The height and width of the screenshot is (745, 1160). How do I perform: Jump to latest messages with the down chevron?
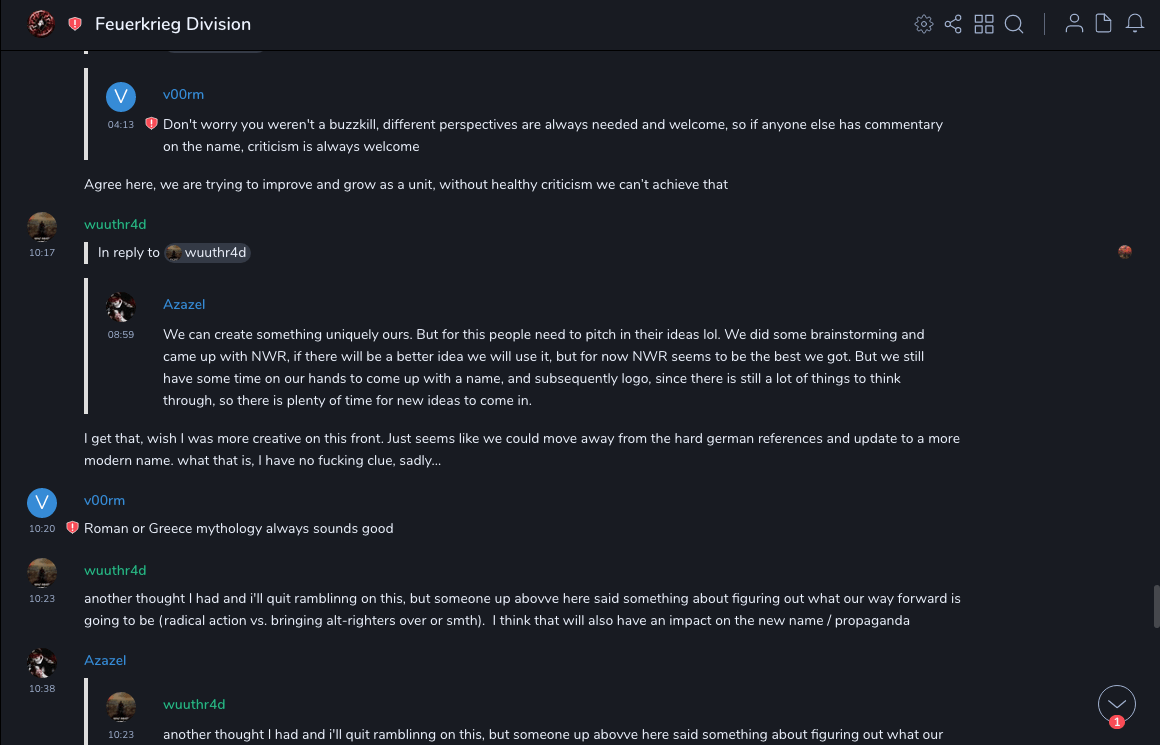[x=1116, y=704]
